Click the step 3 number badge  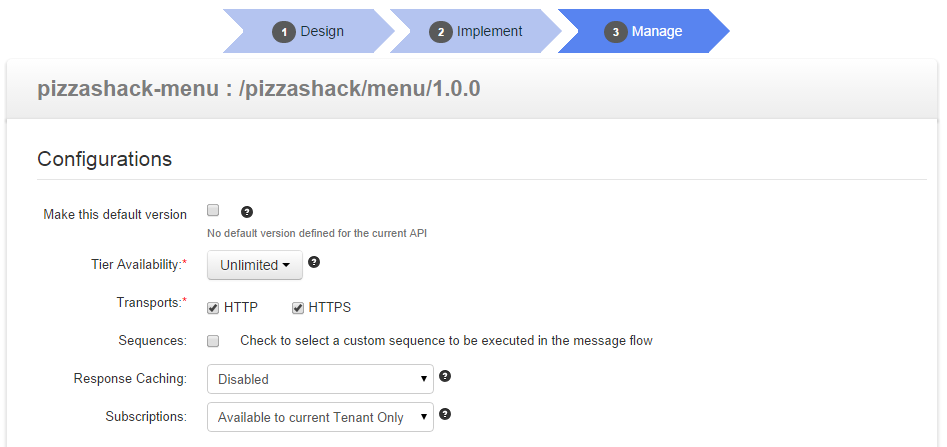616,32
